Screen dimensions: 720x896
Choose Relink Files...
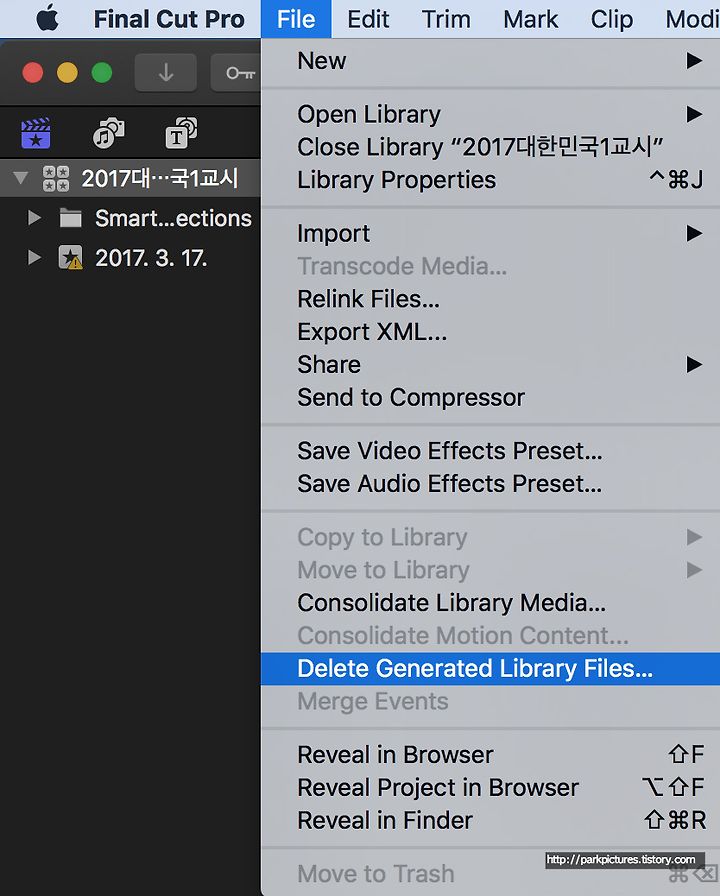point(490,299)
